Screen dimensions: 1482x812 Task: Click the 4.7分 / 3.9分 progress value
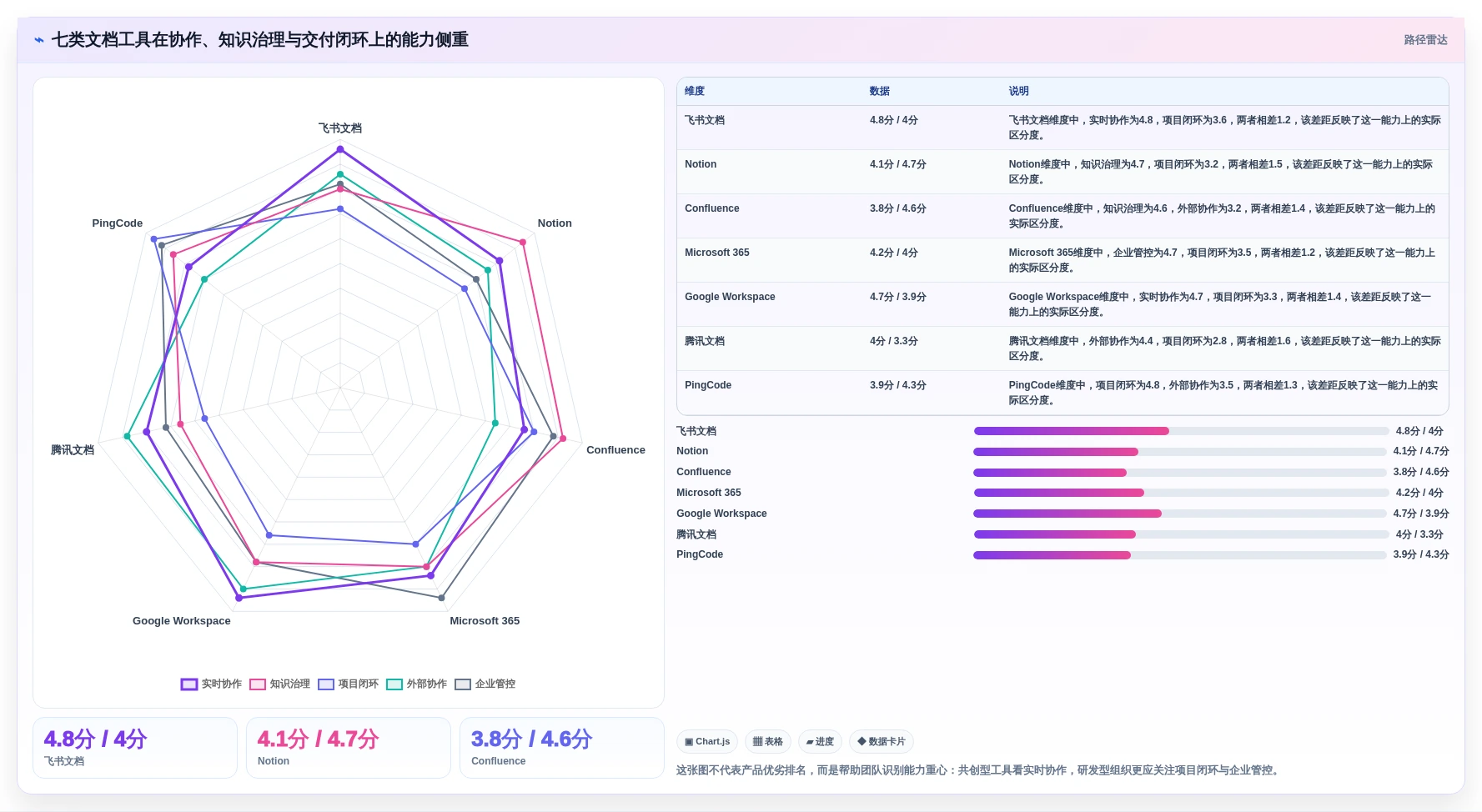1421,514
